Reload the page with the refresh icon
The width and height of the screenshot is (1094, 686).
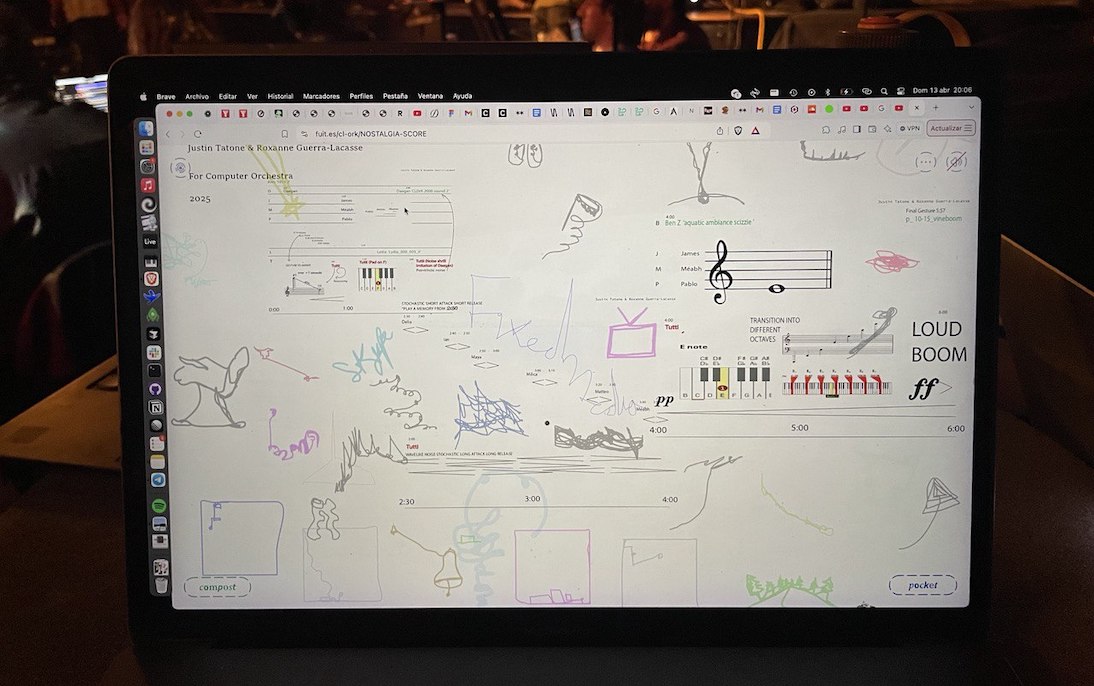pos(198,133)
